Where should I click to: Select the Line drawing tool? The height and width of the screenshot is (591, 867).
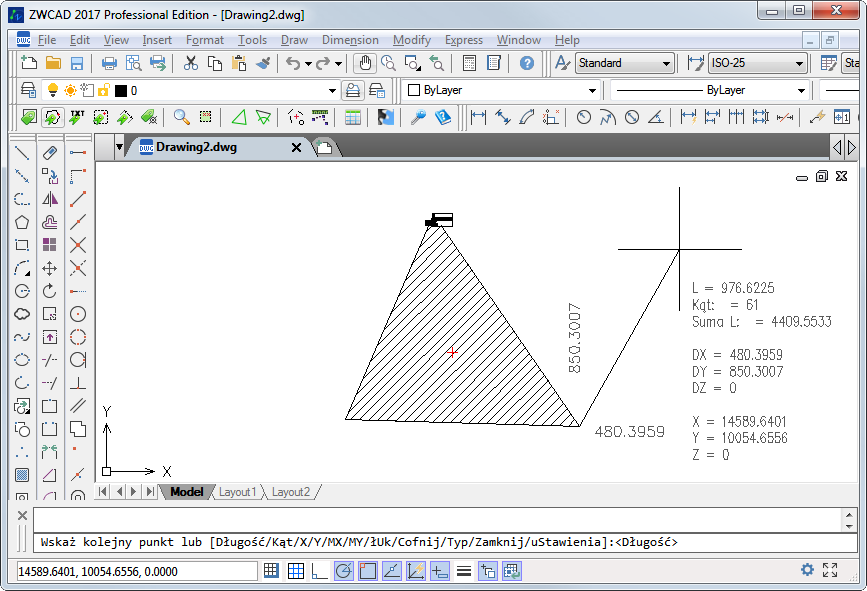click(22, 153)
